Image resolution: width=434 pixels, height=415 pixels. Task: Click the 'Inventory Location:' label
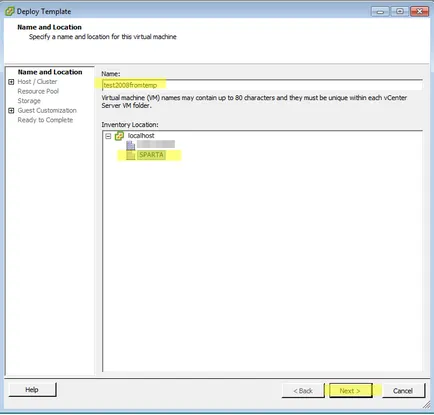pos(130,125)
